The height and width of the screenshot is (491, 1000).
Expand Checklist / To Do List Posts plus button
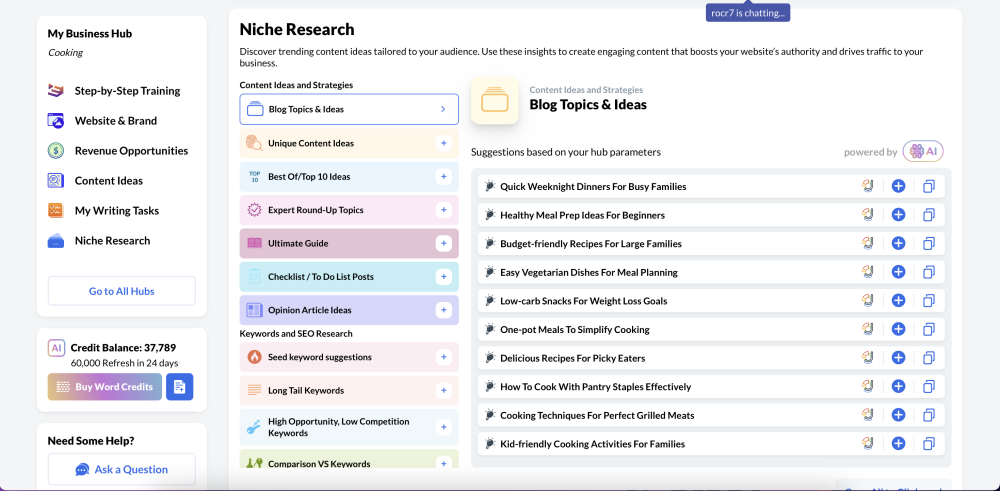(443, 277)
